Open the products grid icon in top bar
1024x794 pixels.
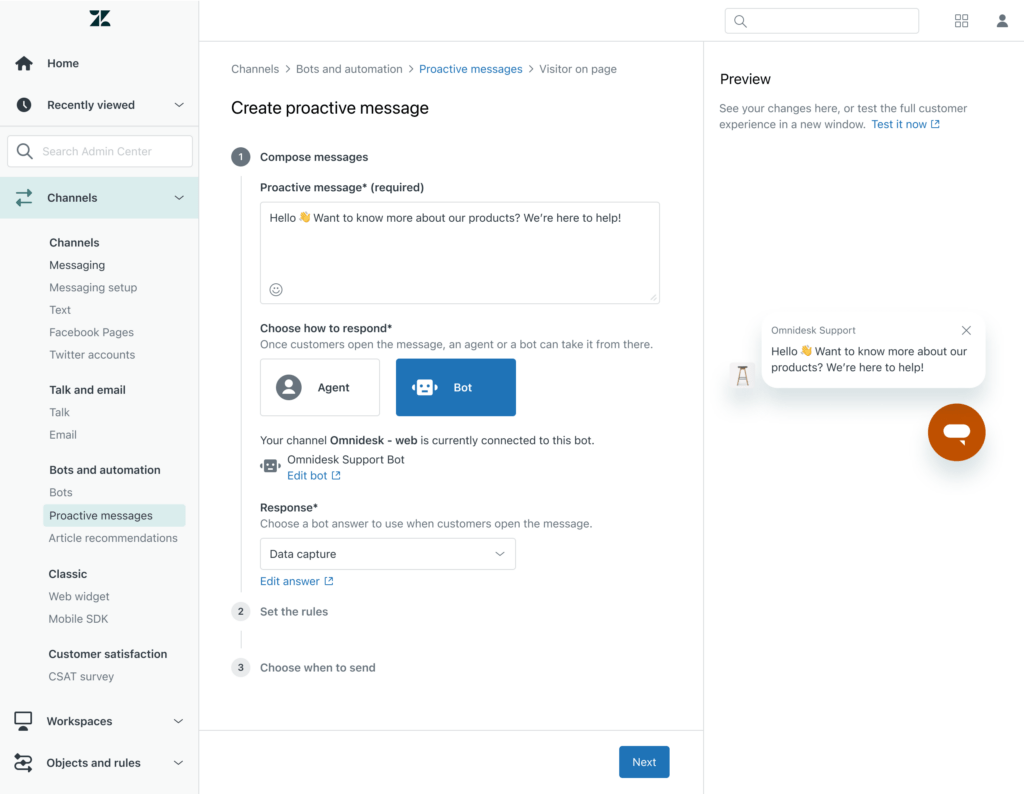(x=961, y=21)
